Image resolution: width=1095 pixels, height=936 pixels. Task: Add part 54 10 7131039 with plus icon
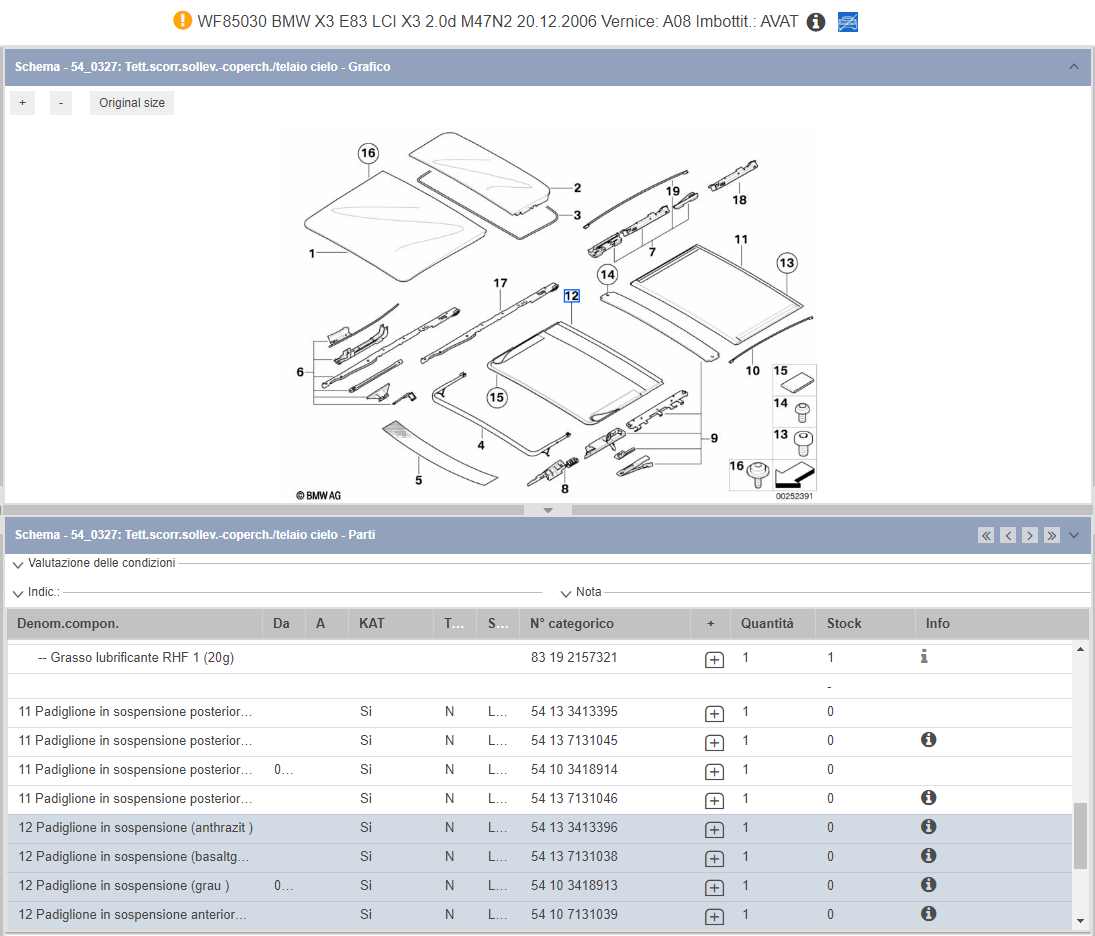[714, 916]
